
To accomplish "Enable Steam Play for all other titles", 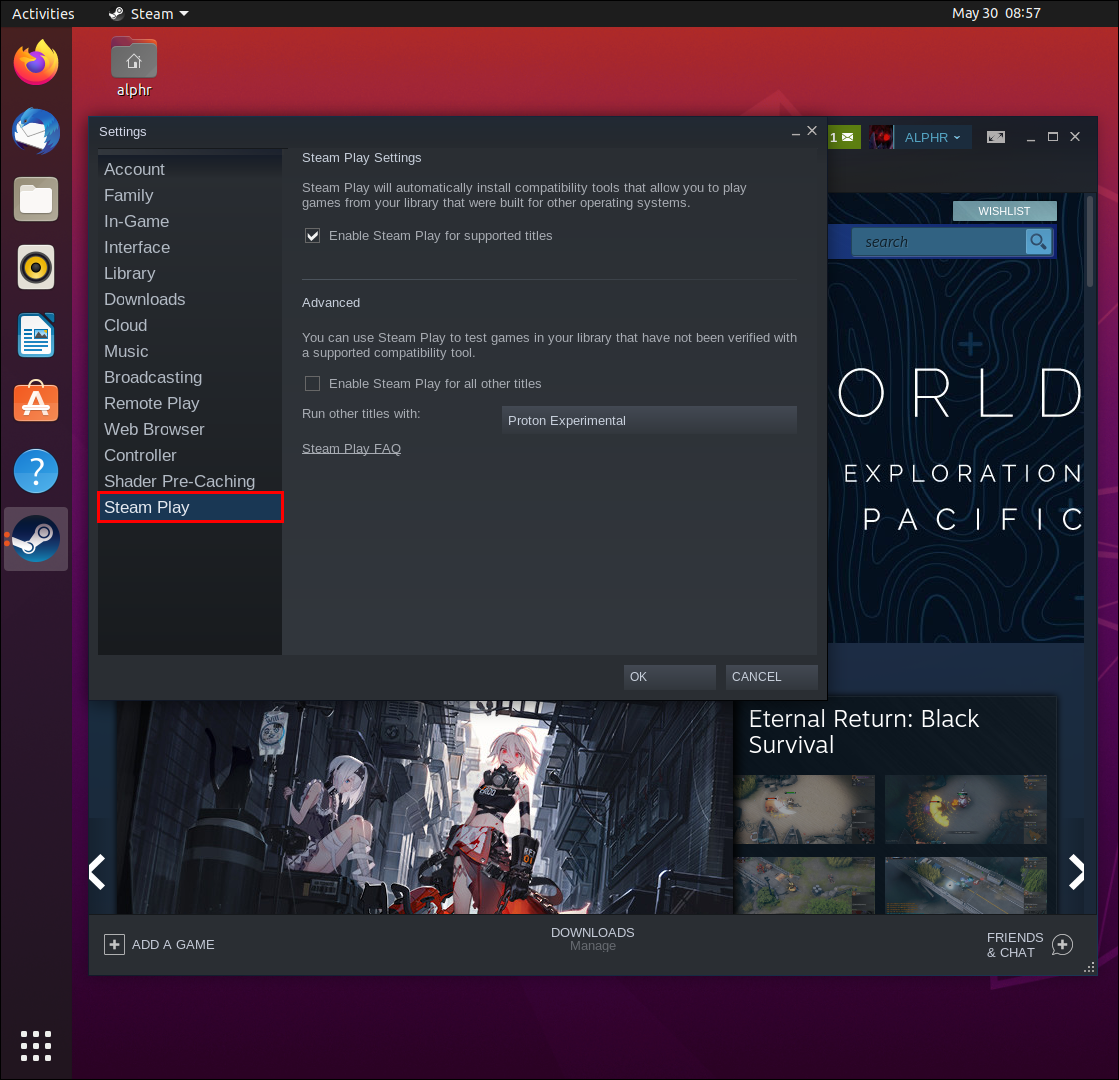I will point(313,384).
